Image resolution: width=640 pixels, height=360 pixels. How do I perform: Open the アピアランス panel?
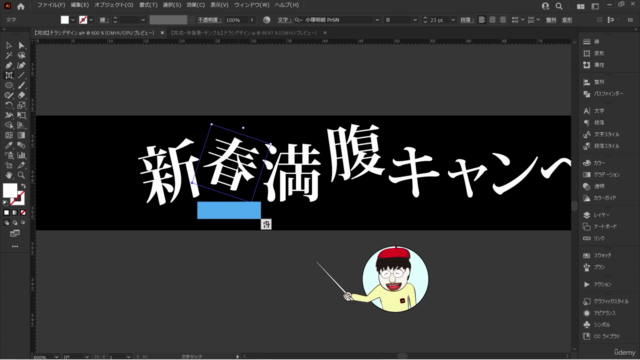coord(601,313)
